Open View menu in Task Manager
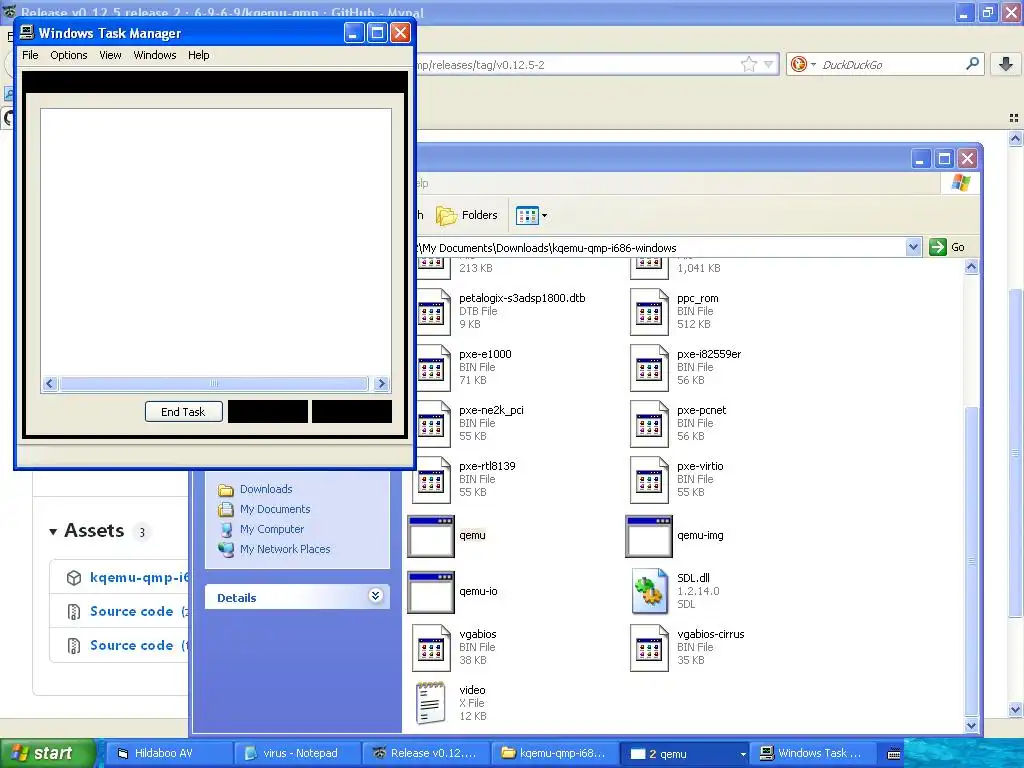1024x768 pixels. point(110,55)
